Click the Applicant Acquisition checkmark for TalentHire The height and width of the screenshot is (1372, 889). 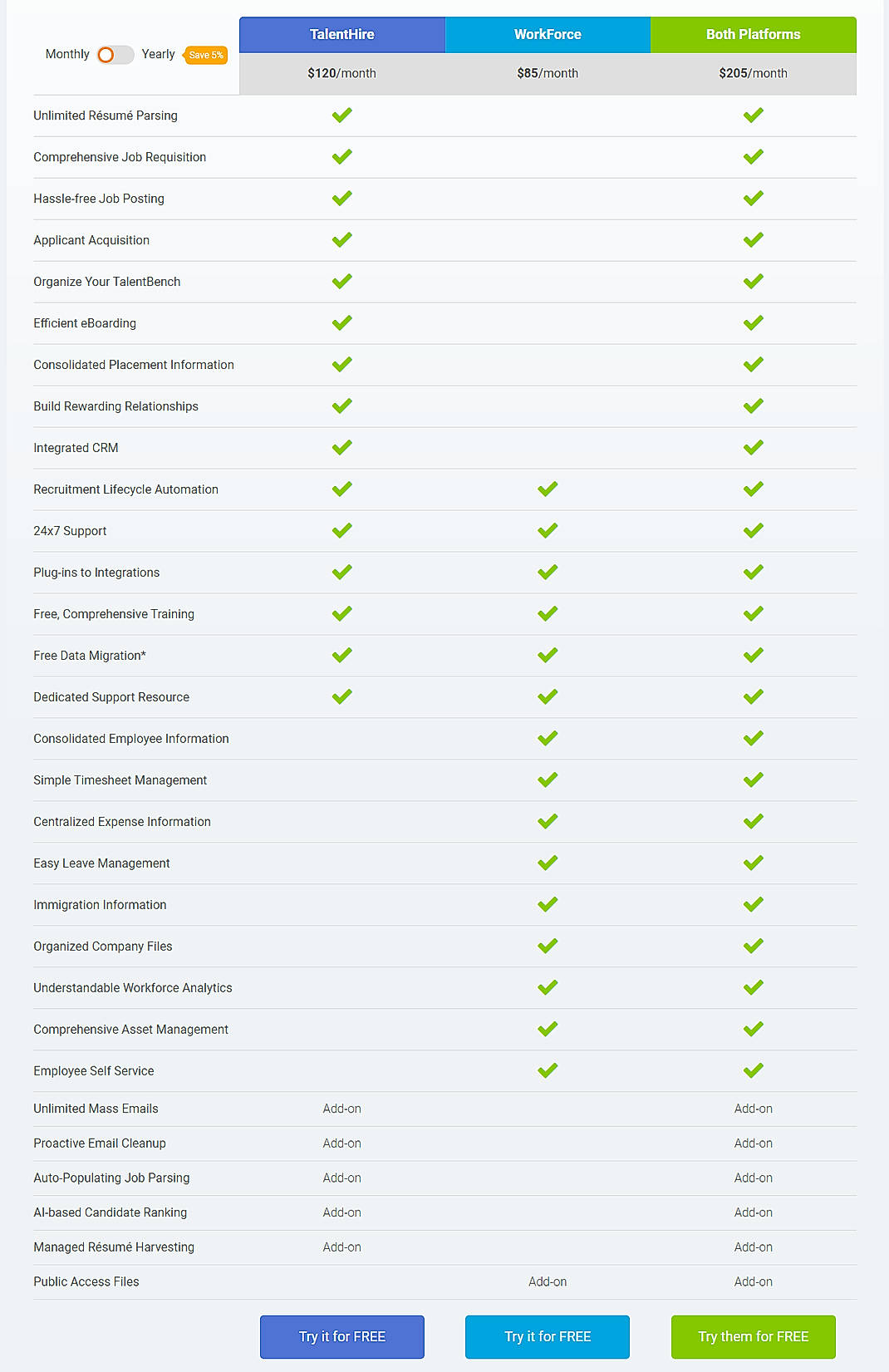click(x=341, y=239)
